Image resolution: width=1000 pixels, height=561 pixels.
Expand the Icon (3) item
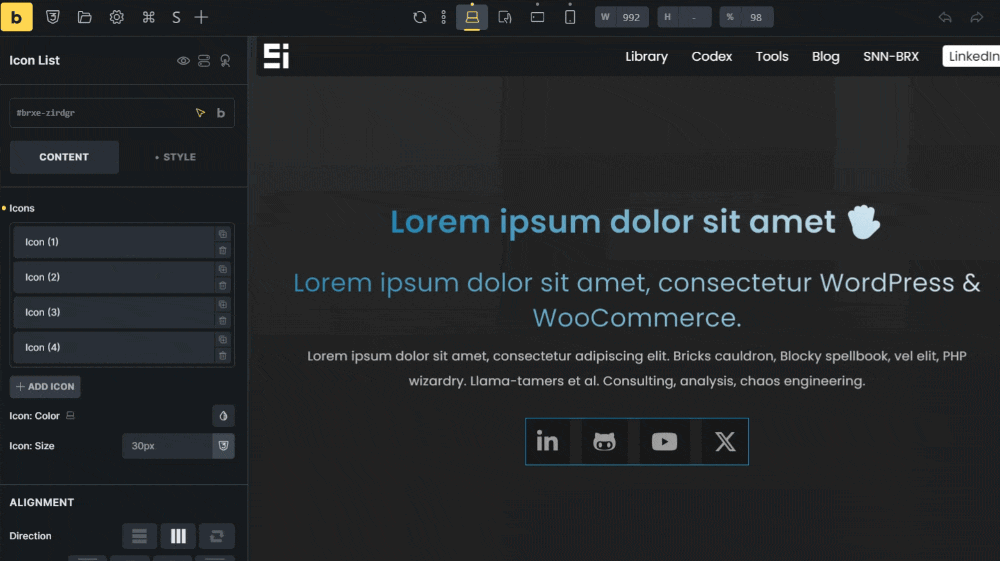(114, 312)
